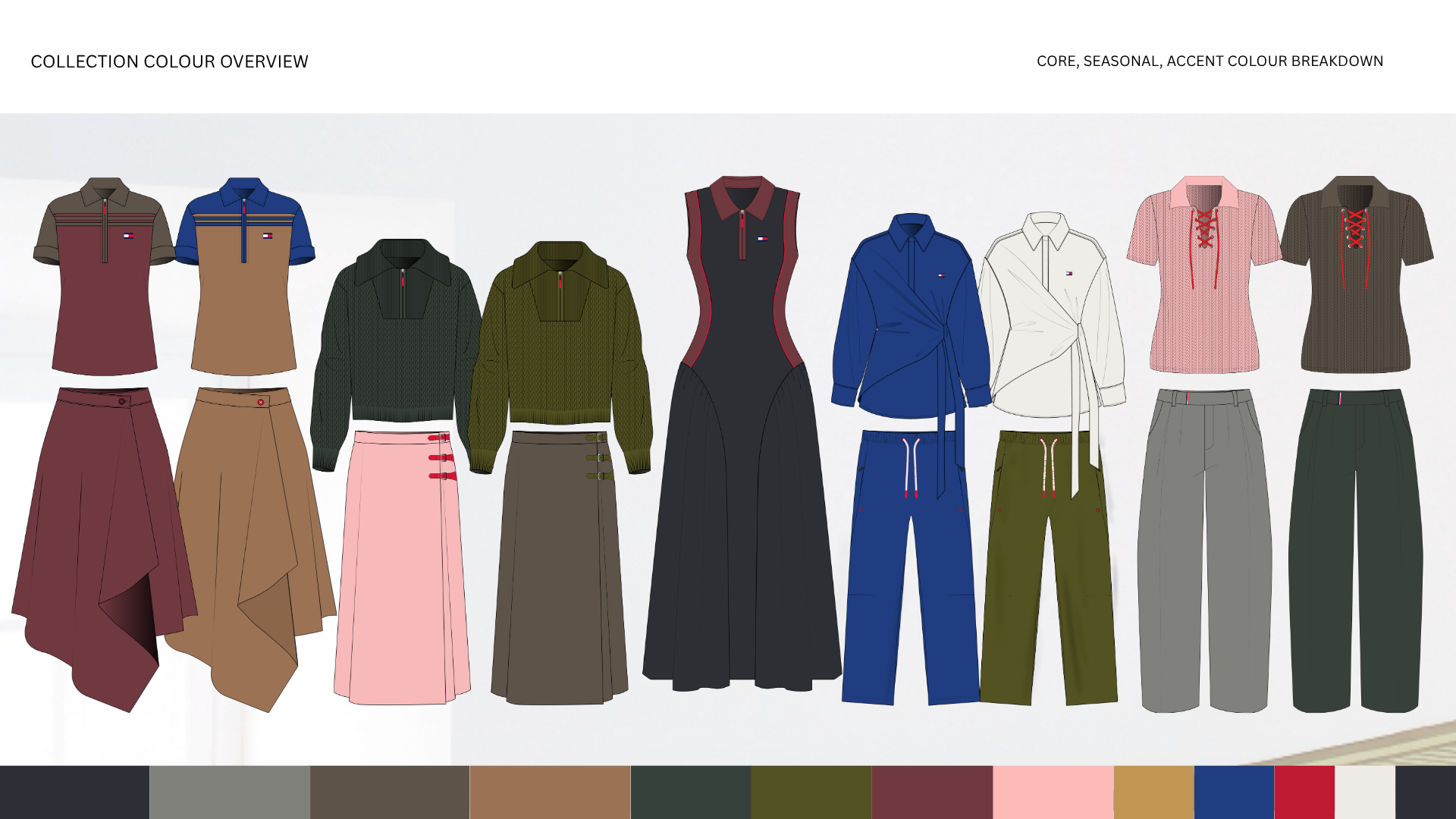This screenshot has height=819, width=1456.
Task: Click the flag logo on the black dress
Action: [x=762, y=238]
